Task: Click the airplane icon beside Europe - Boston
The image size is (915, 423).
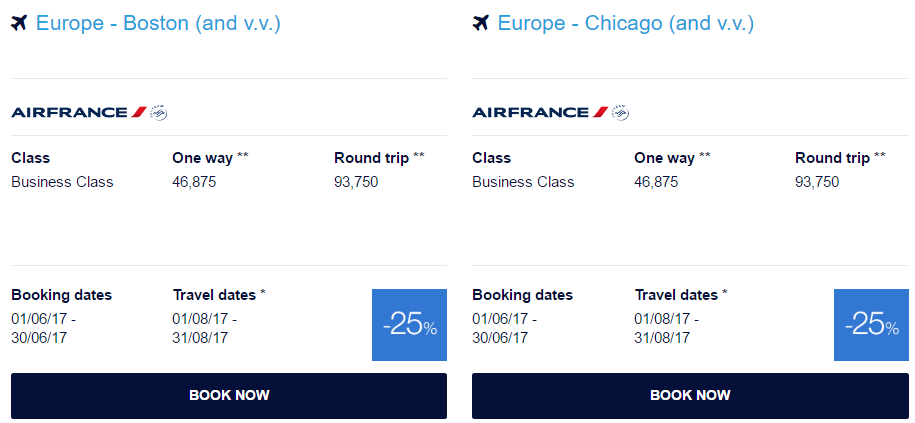Action: pyautogui.click(x=19, y=24)
